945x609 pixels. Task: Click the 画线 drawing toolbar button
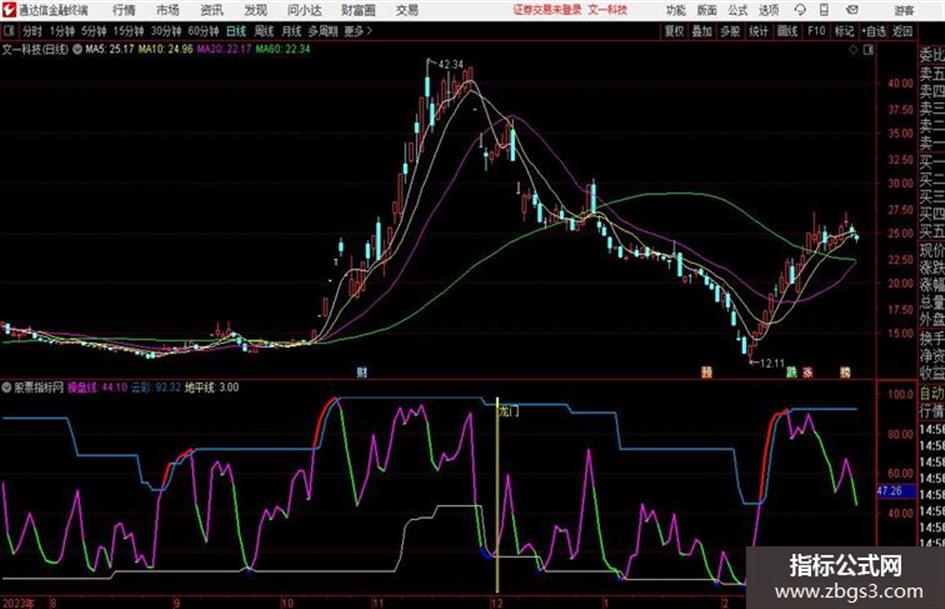[788, 31]
